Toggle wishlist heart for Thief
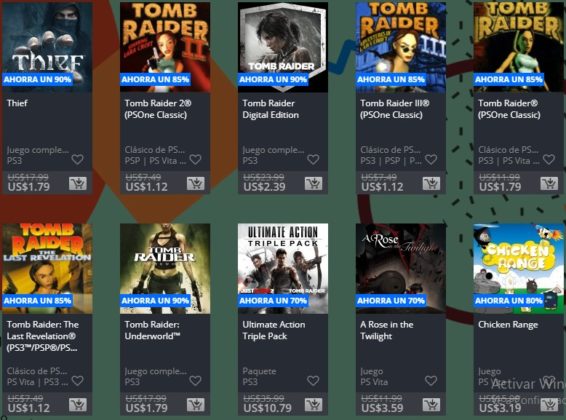 point(77,159)
